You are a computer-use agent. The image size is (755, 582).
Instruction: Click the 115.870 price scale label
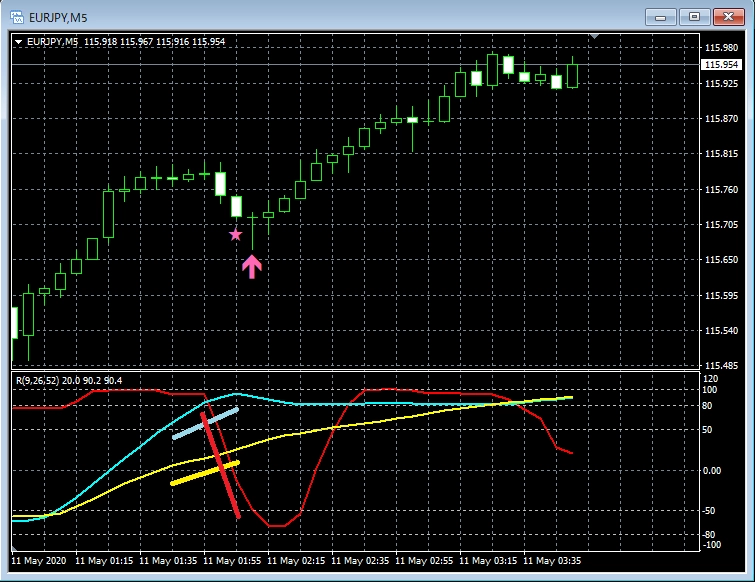click(722, 119)
